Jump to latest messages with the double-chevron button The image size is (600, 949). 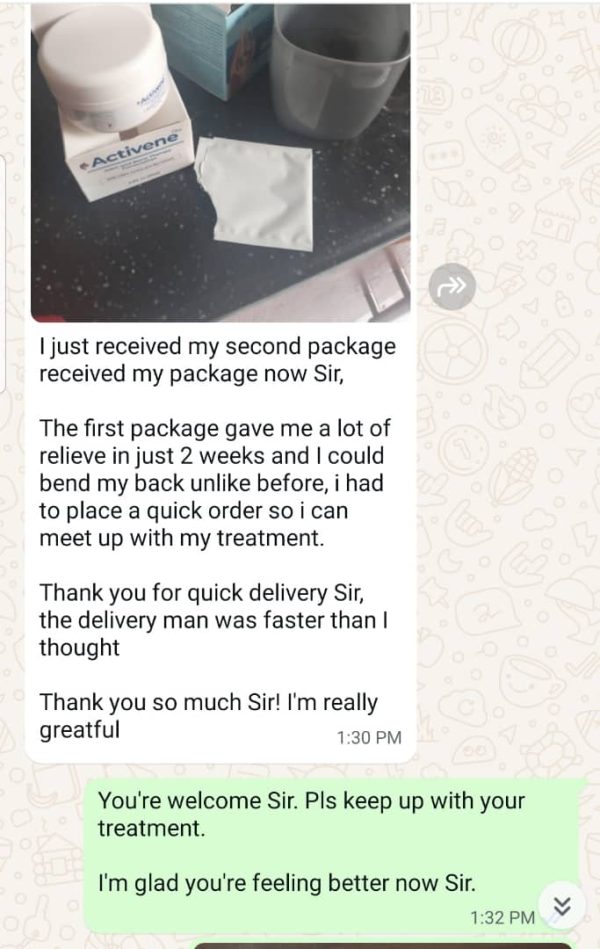pos(562,906)
